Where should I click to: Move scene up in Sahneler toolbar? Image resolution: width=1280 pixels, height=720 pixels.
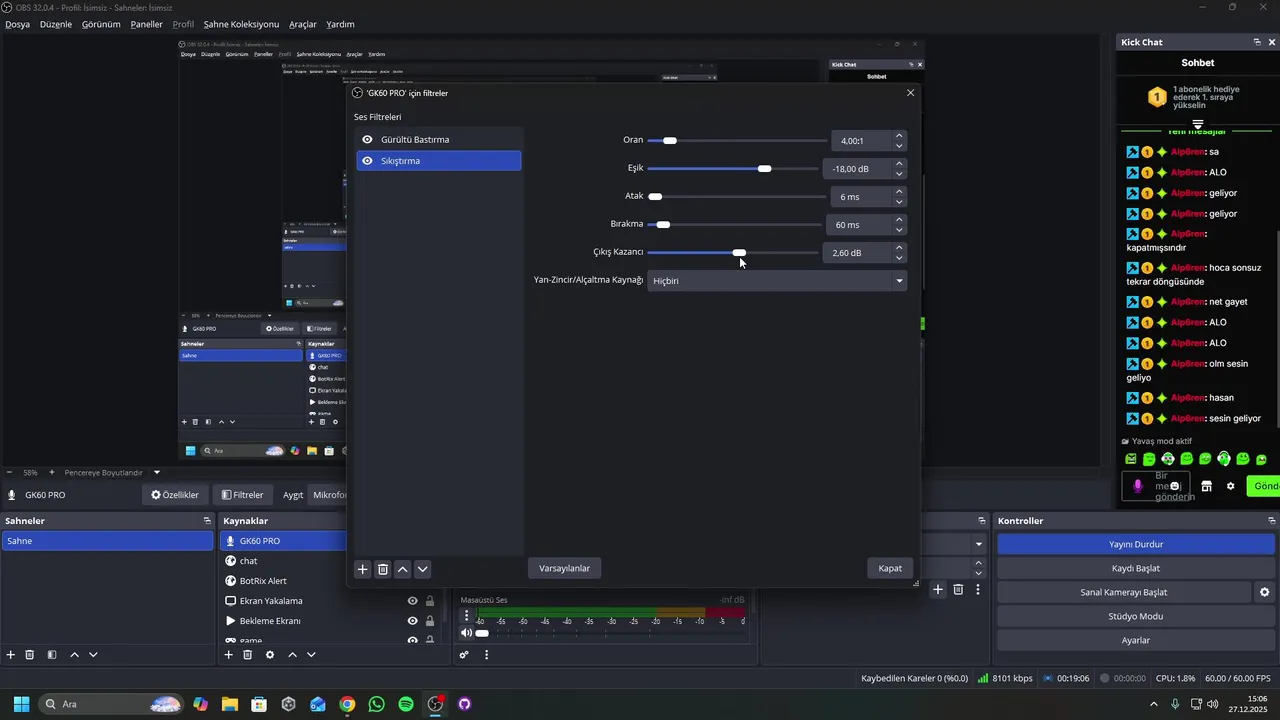point(74,655)
